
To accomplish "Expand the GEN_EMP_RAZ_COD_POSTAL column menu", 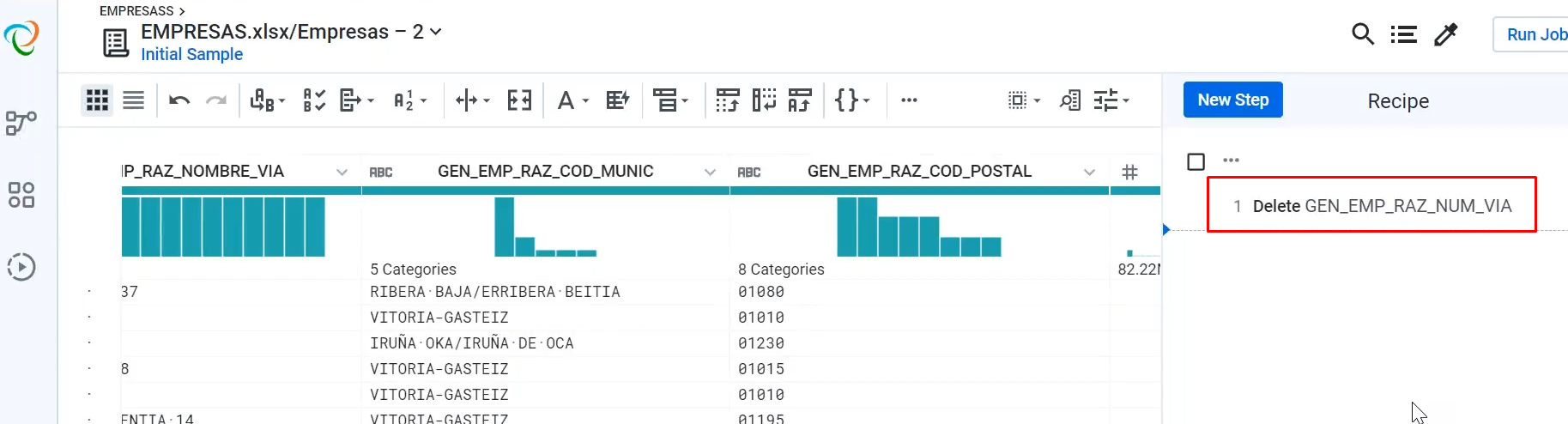I will pyautogui.click(x=1089, y=172).
